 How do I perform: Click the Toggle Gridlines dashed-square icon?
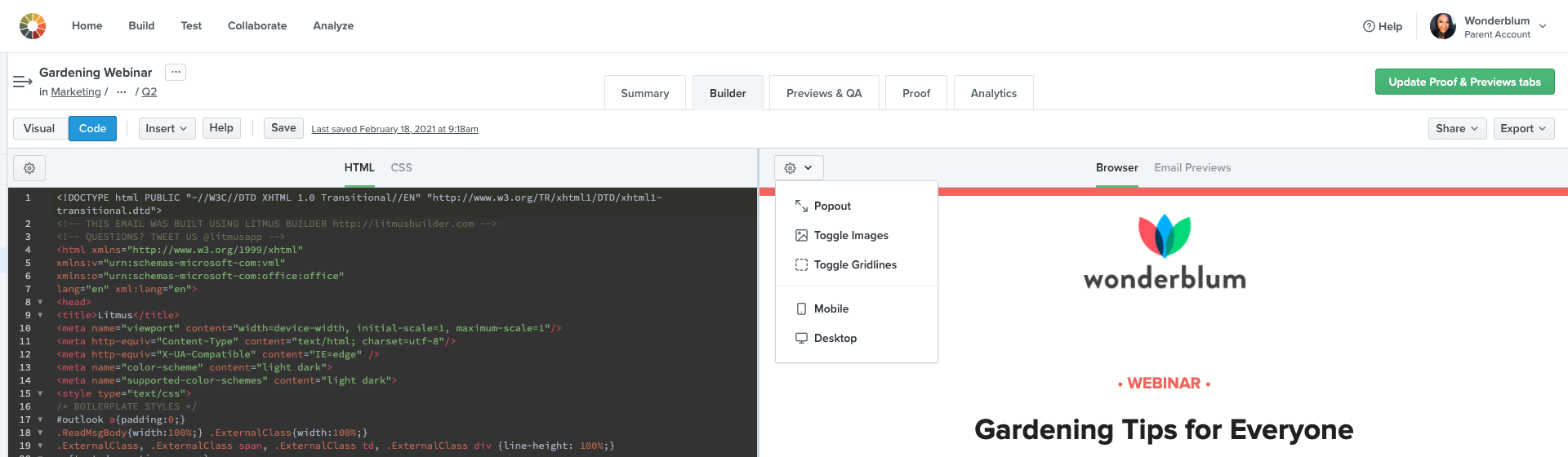(801, 264)
